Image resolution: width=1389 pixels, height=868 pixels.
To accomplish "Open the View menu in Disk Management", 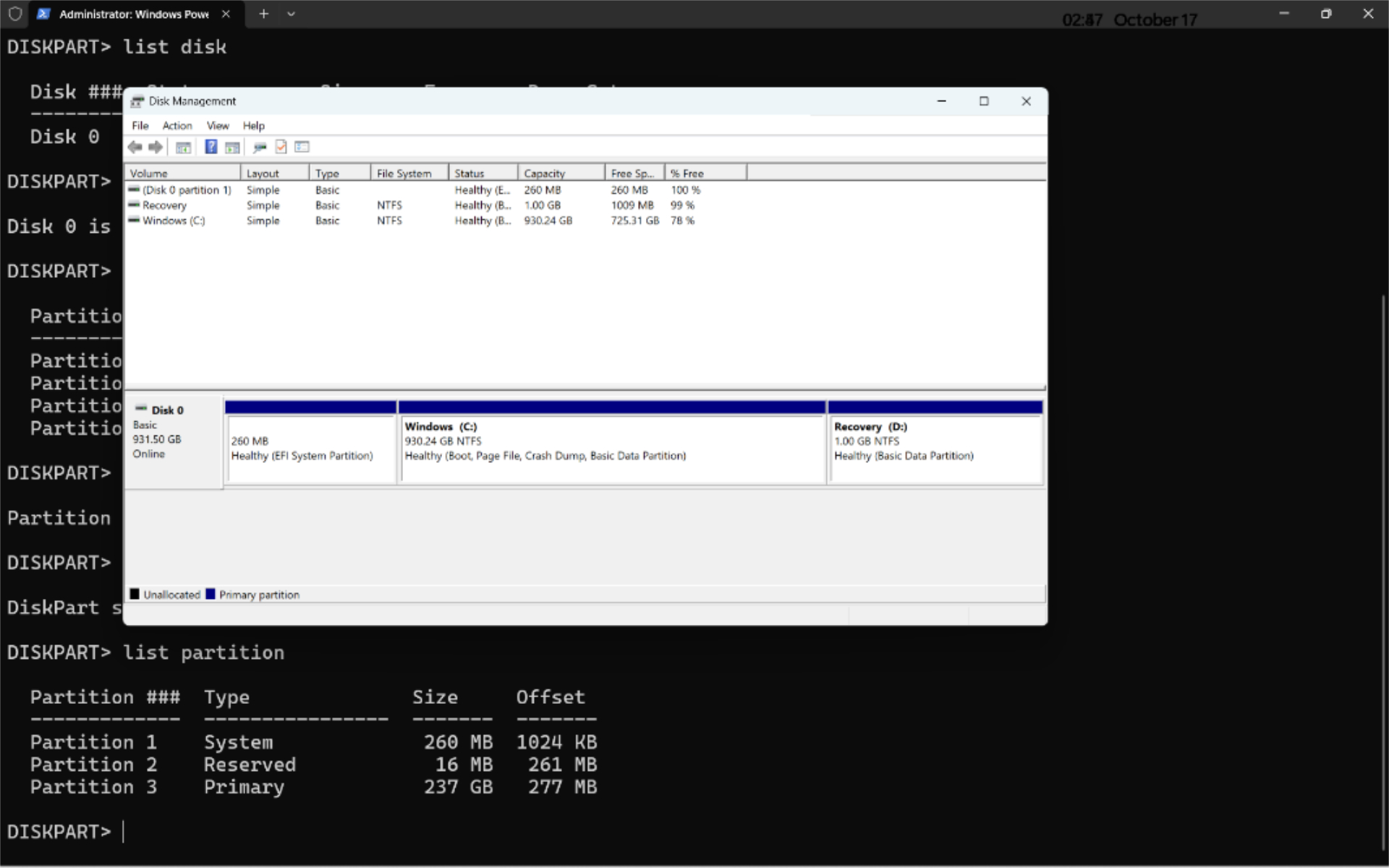I will (x=218, y=126).
